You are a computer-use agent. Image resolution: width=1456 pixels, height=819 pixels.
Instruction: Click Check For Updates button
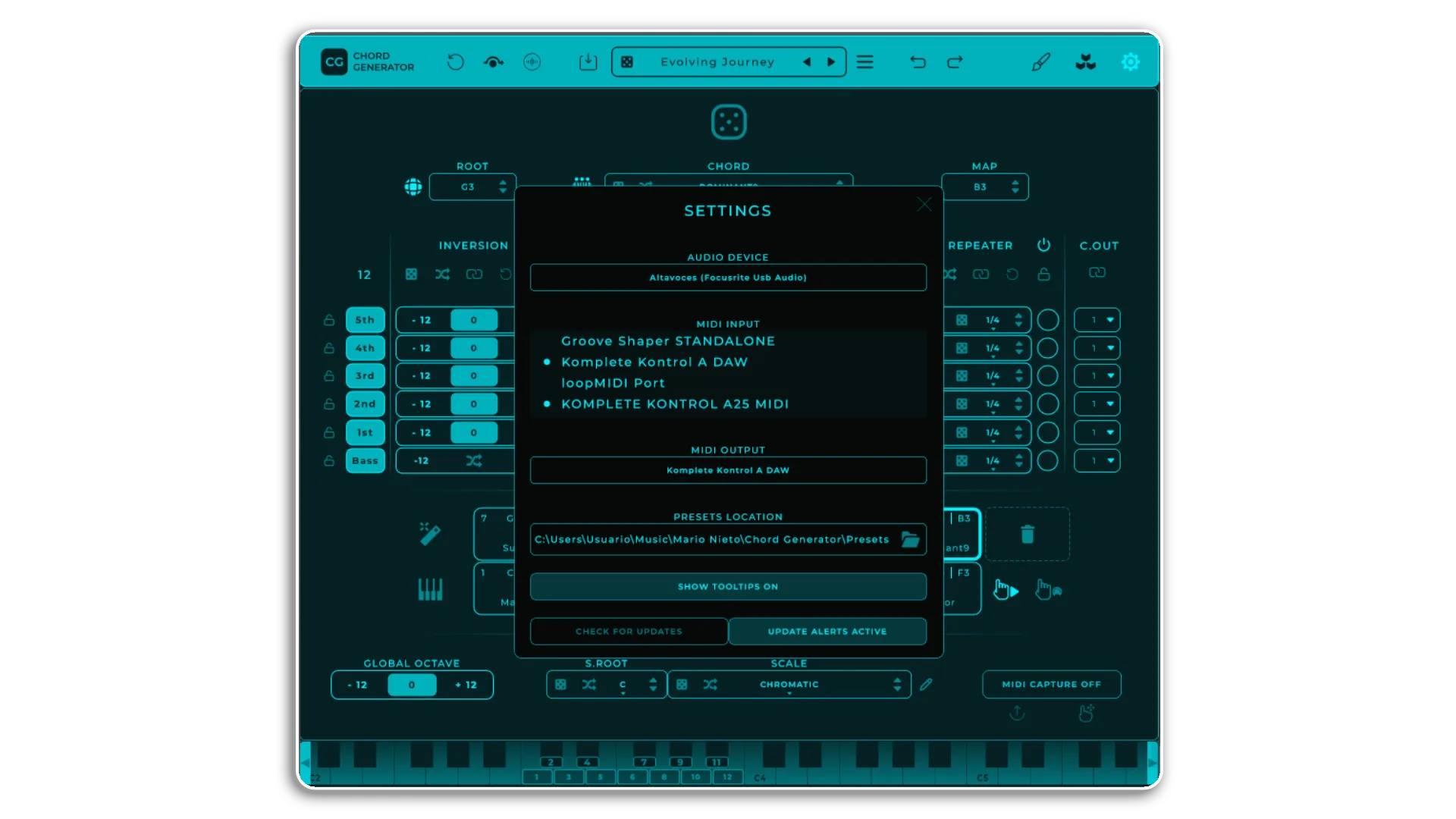point(629,631)
